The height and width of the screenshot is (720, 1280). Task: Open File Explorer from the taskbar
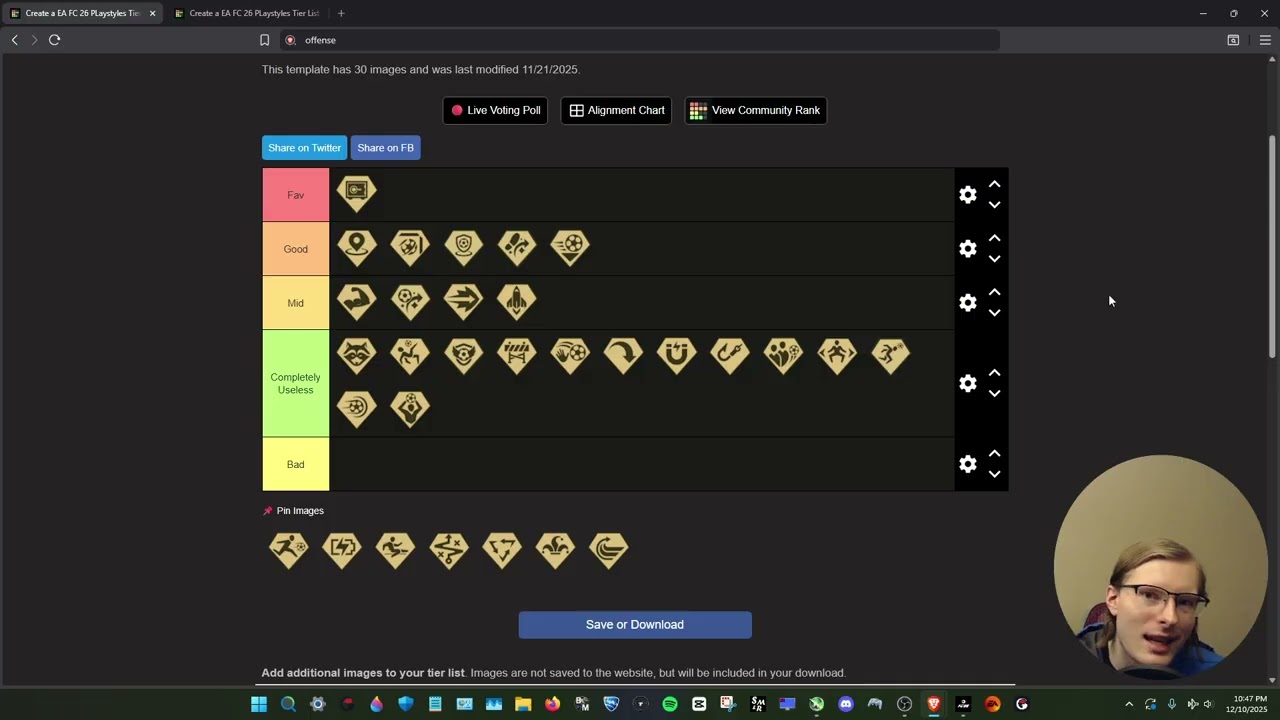(x=523, y=704)
